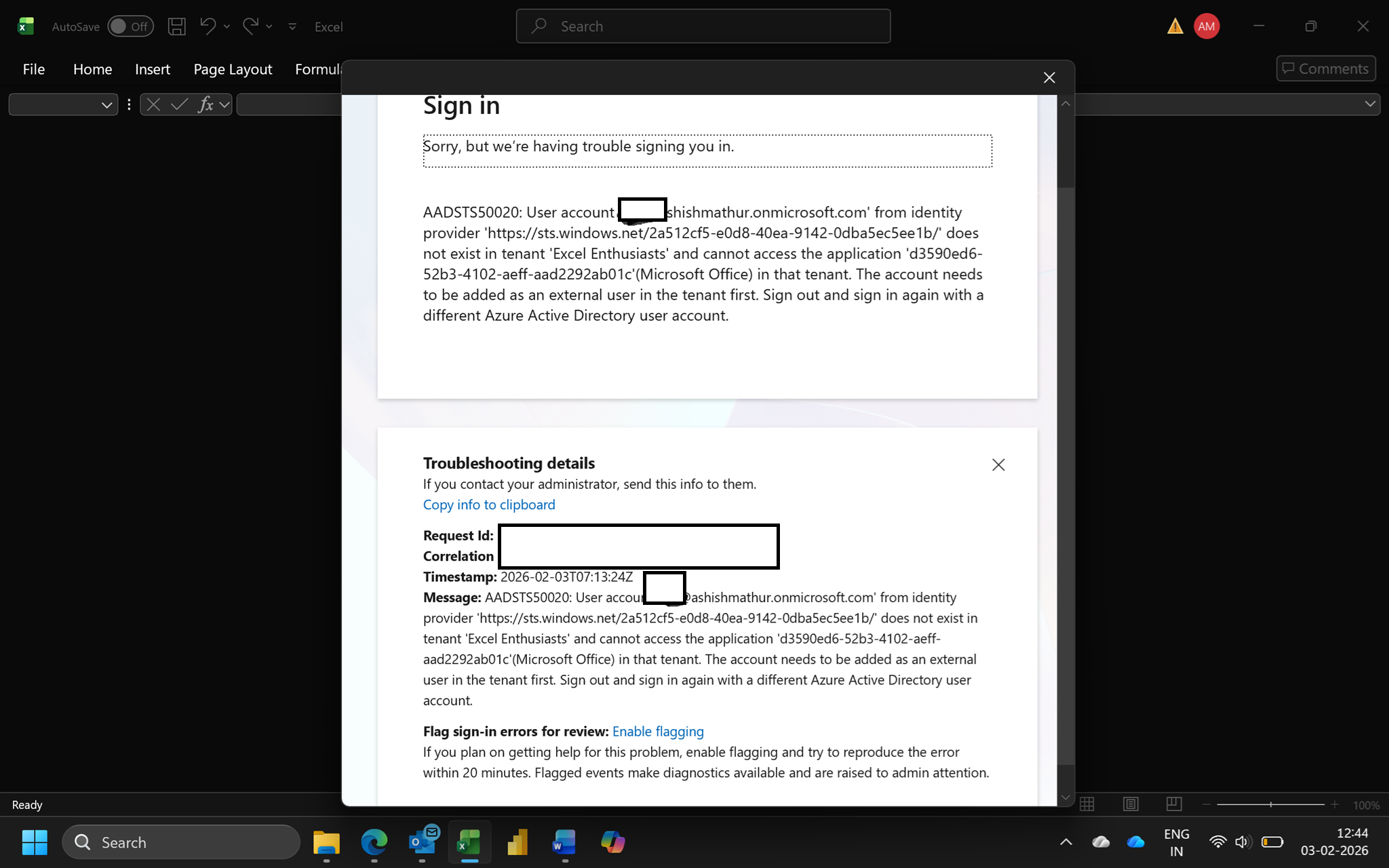Click the Sign in error message box
Screen dimensions: 1389x868
tap(707, 151)
